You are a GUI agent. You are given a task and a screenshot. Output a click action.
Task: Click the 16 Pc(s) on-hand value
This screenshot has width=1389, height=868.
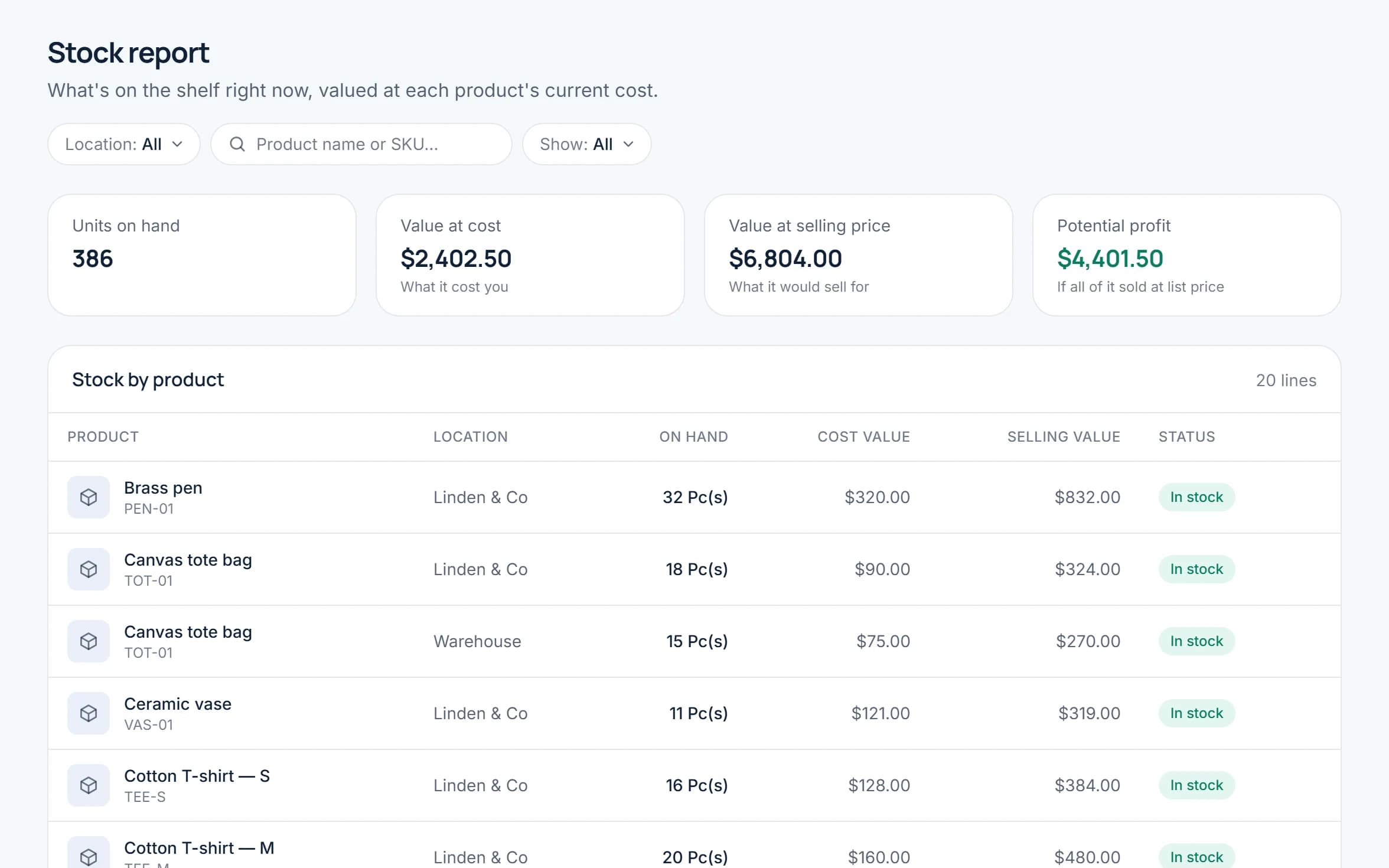pos(697,785)
